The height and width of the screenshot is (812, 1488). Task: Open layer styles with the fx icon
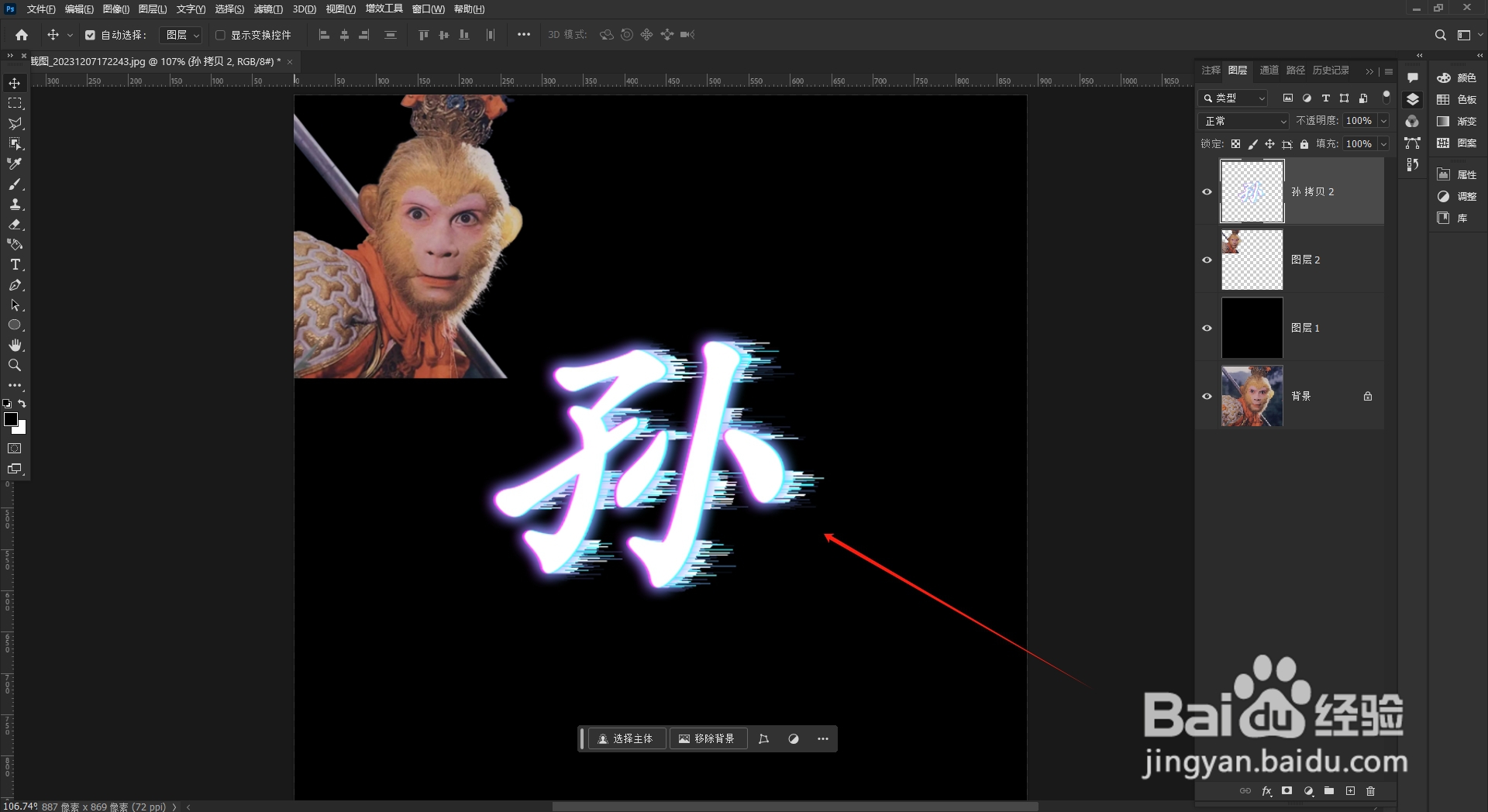point(1266,791)
